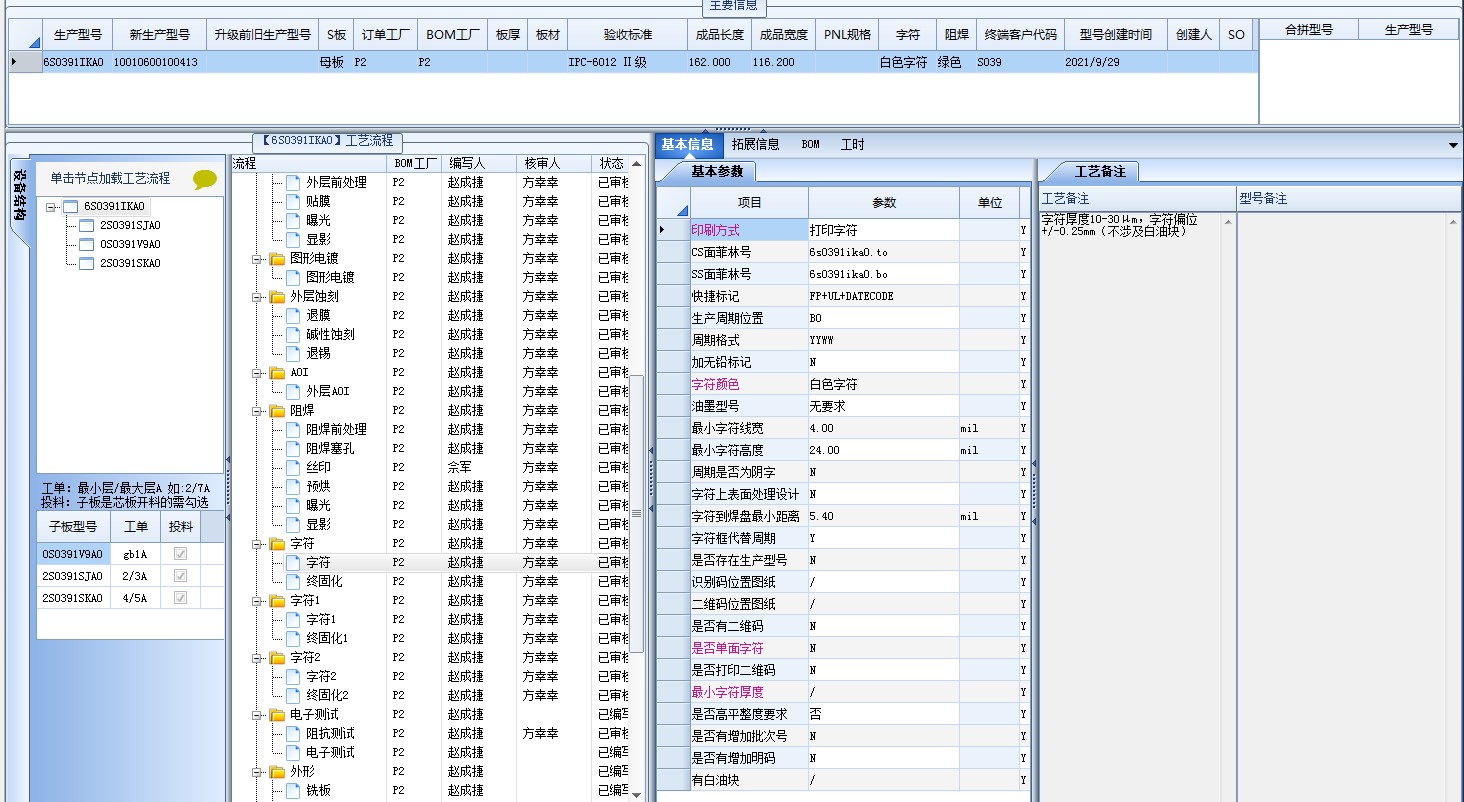Click the 验收标准 column header

(628, 35)
